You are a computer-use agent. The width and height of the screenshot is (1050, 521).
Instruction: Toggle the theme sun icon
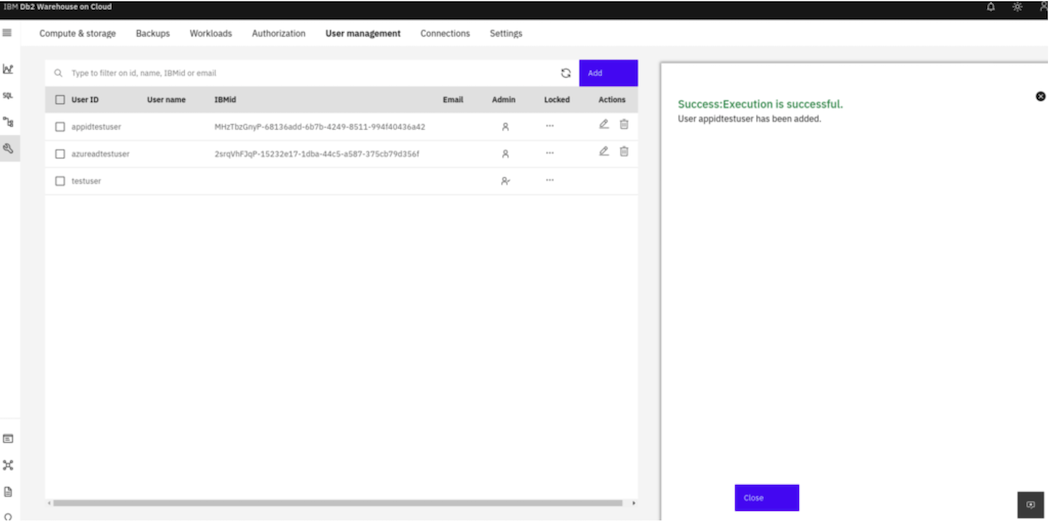coord(1017,7)
